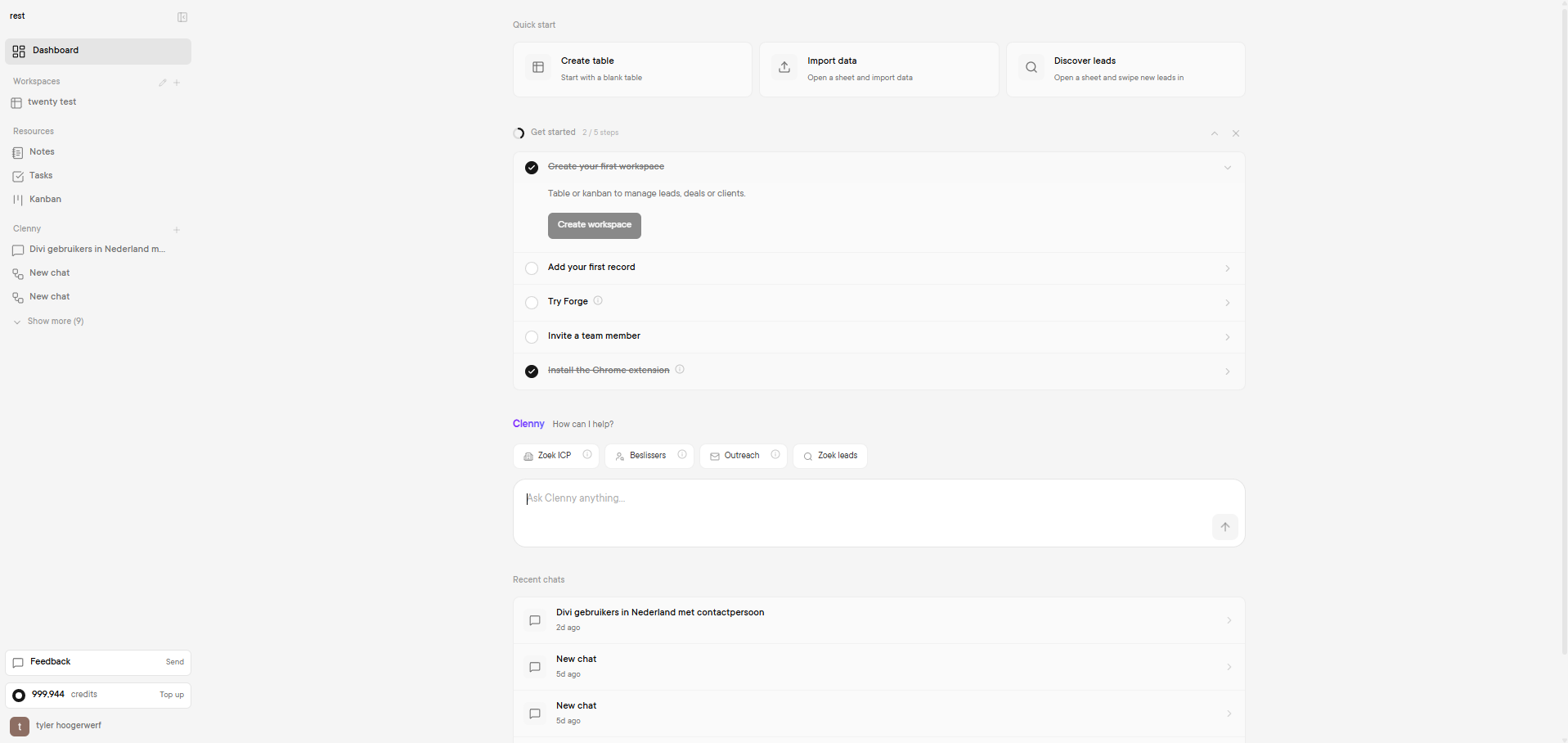Click the credits ring icon
The width and height of the screenshot is (1568, 743).
19,696
